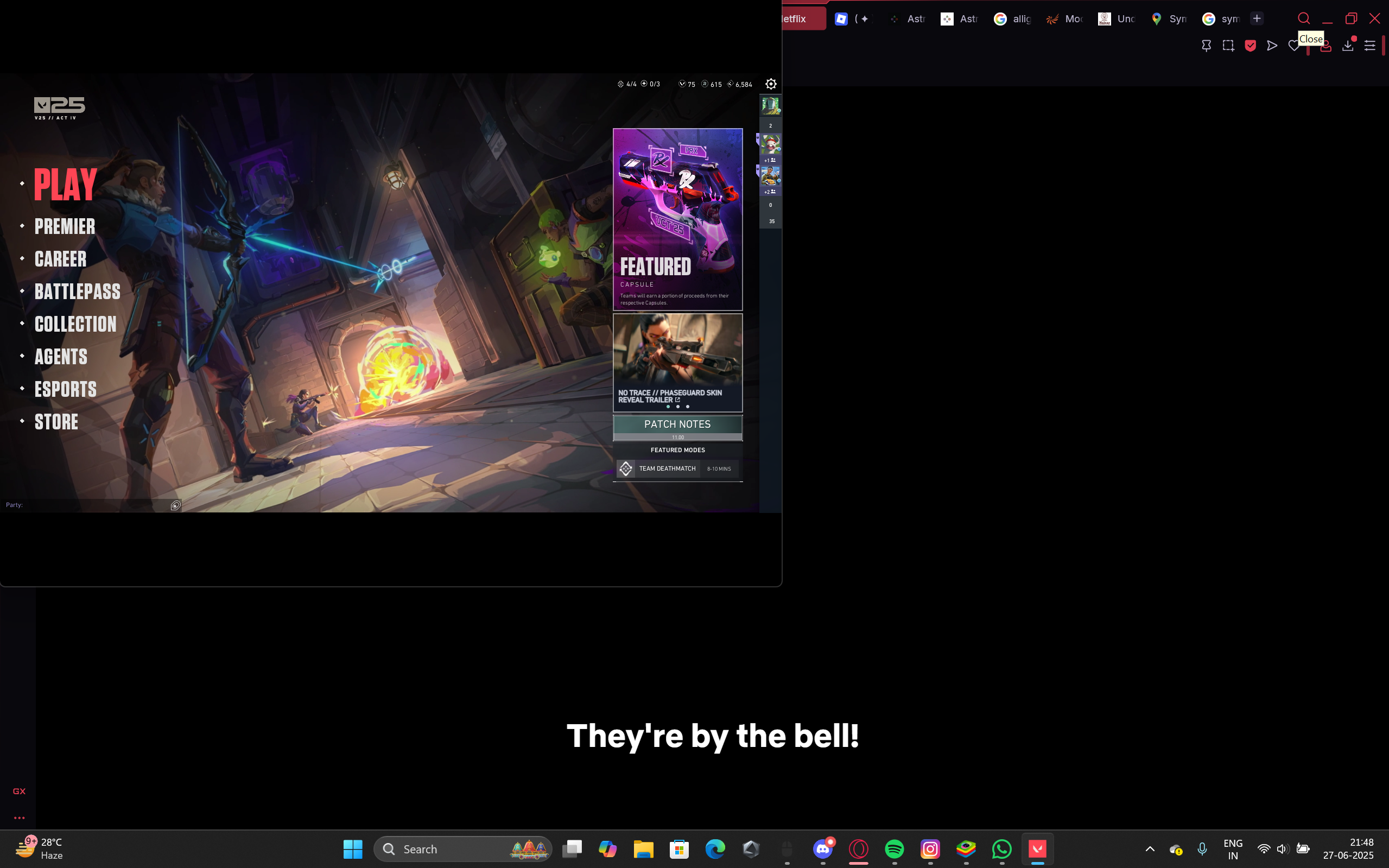1389x868 pixels.
Task: Toggle the bookmark heart icon
Action: coord(1293,46)
